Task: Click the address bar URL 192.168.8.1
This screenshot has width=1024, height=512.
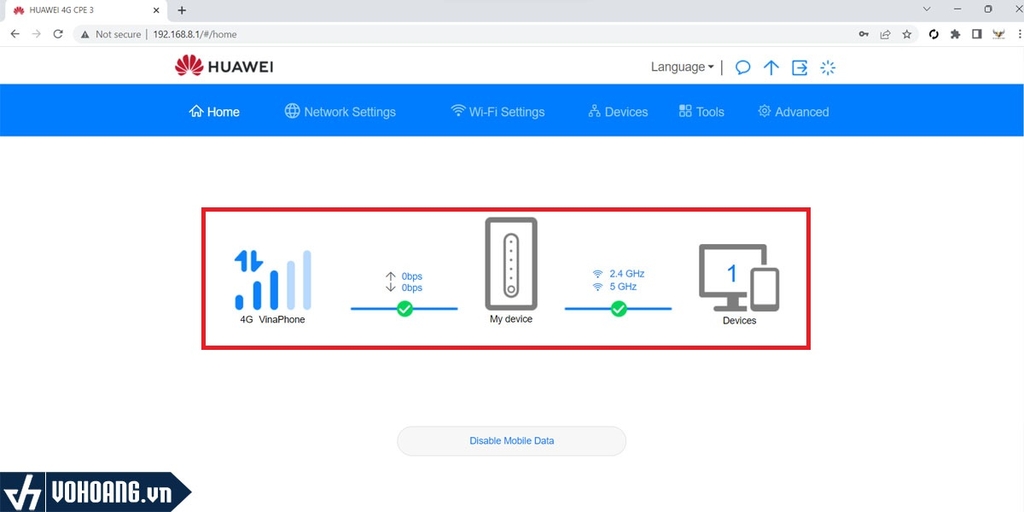Action: coord(195,34)
